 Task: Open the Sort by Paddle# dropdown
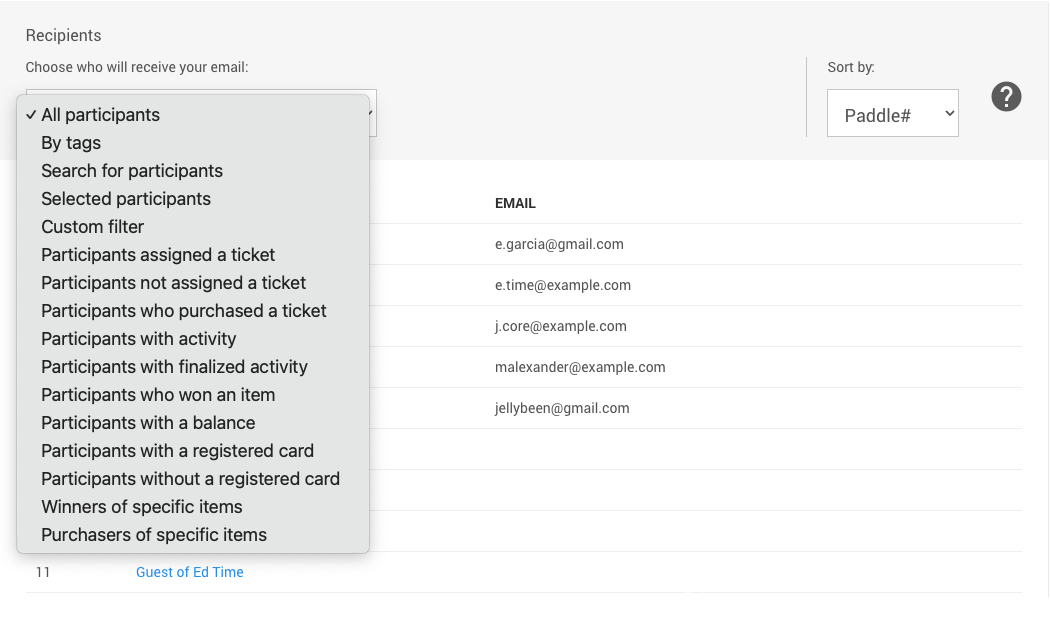pyautogui.click(x=892, y=114)
